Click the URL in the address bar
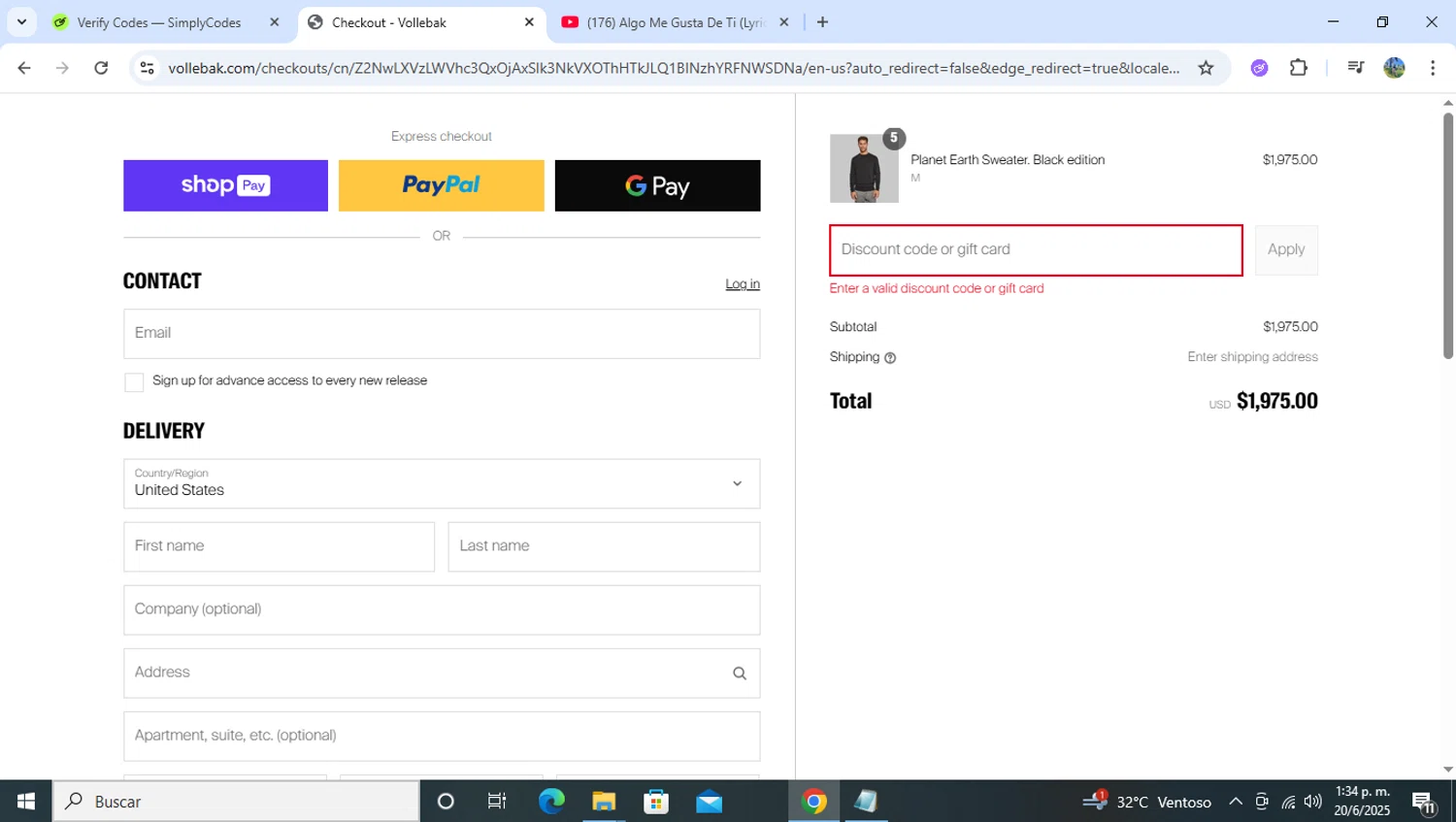The width and height of the screenshot is (1456, 822). (674, 68)
